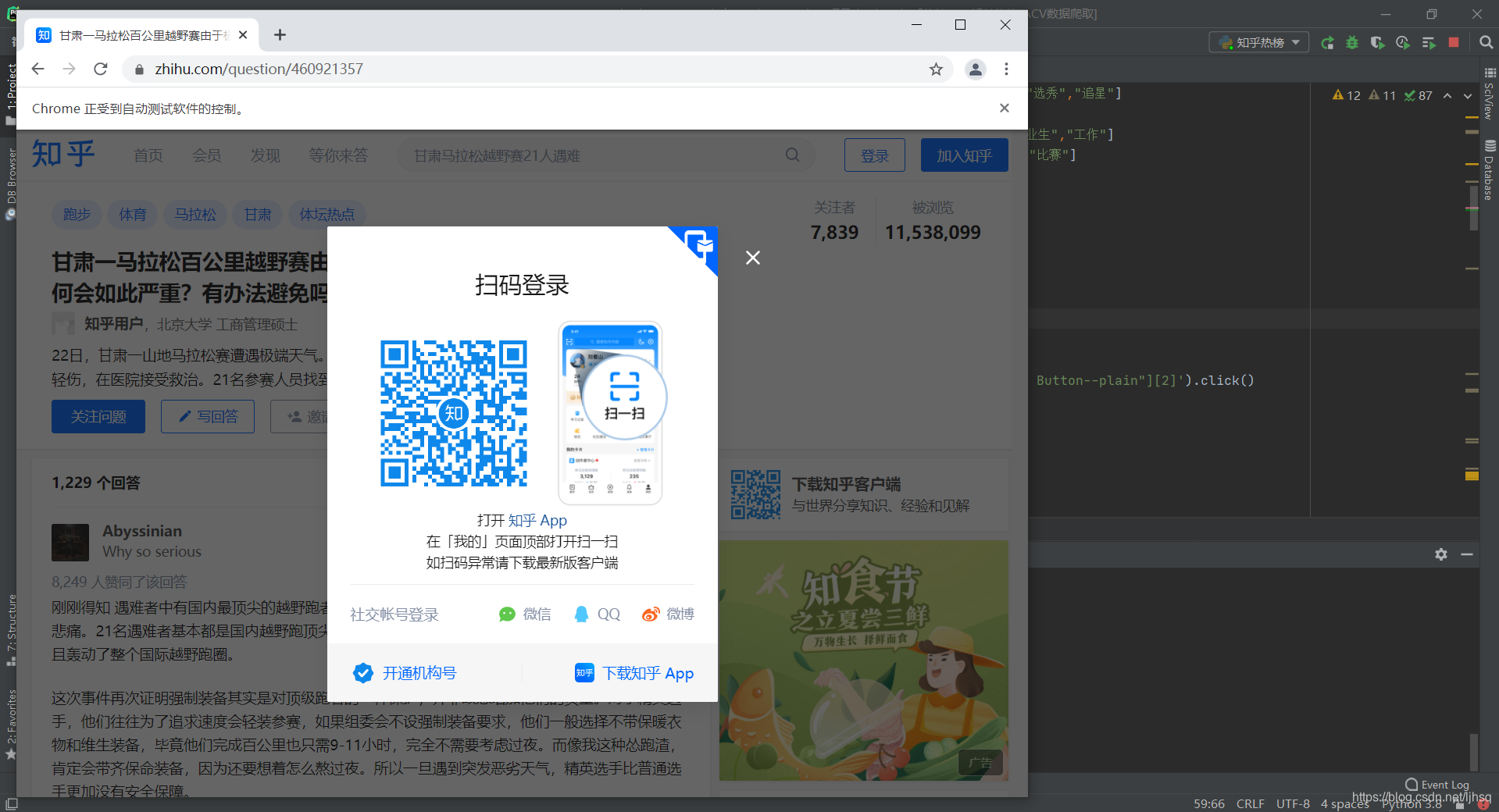The width and height of the screenshot is (1499, 812).
Task: Open the 会员 nav item
Action: tap(207, 155)
